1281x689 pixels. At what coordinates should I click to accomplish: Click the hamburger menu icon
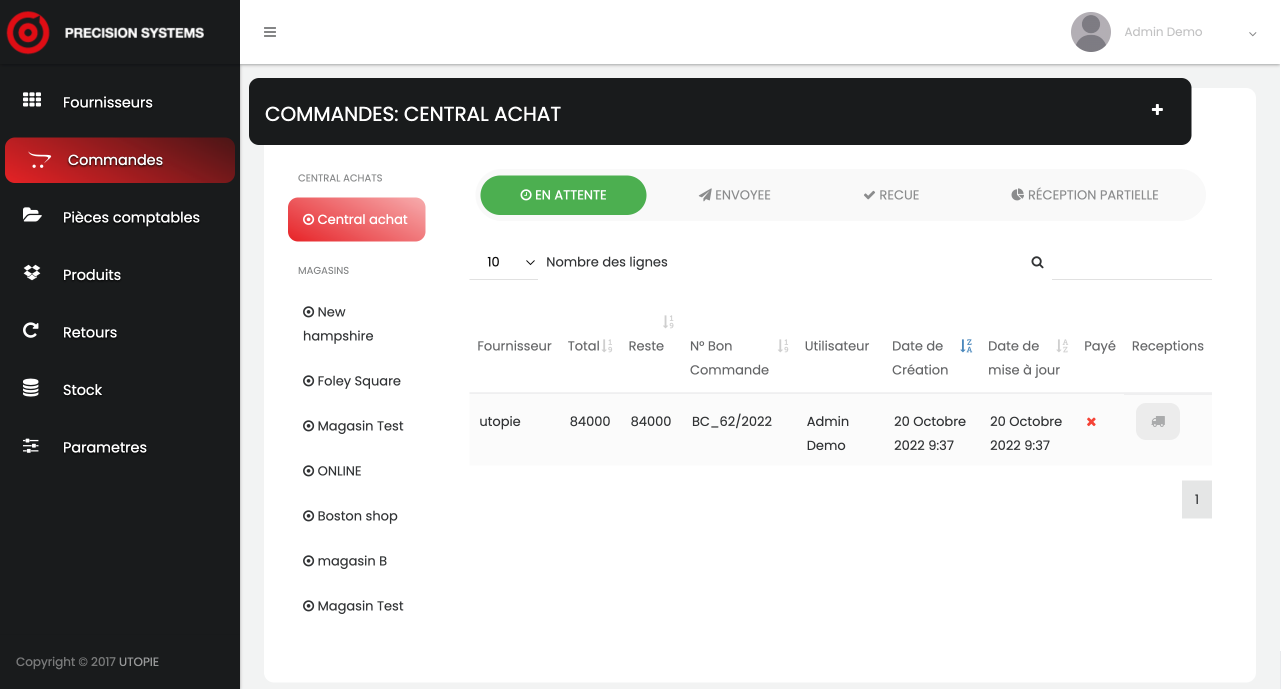(x=270, y=32)
